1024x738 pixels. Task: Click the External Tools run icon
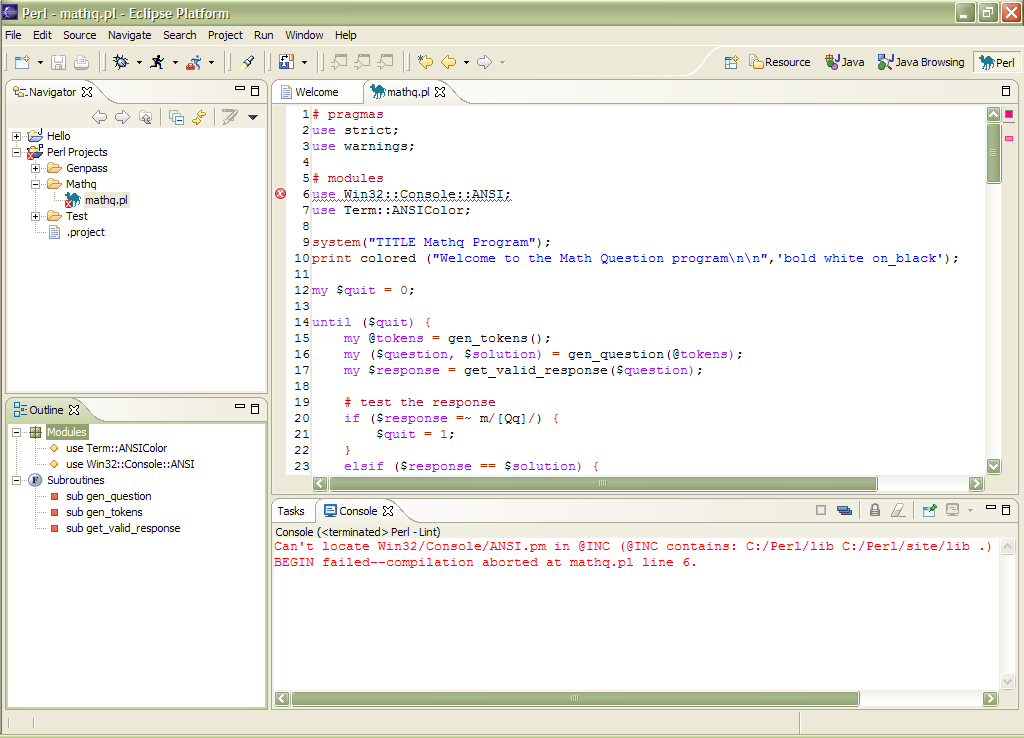(x=194, y=62)
